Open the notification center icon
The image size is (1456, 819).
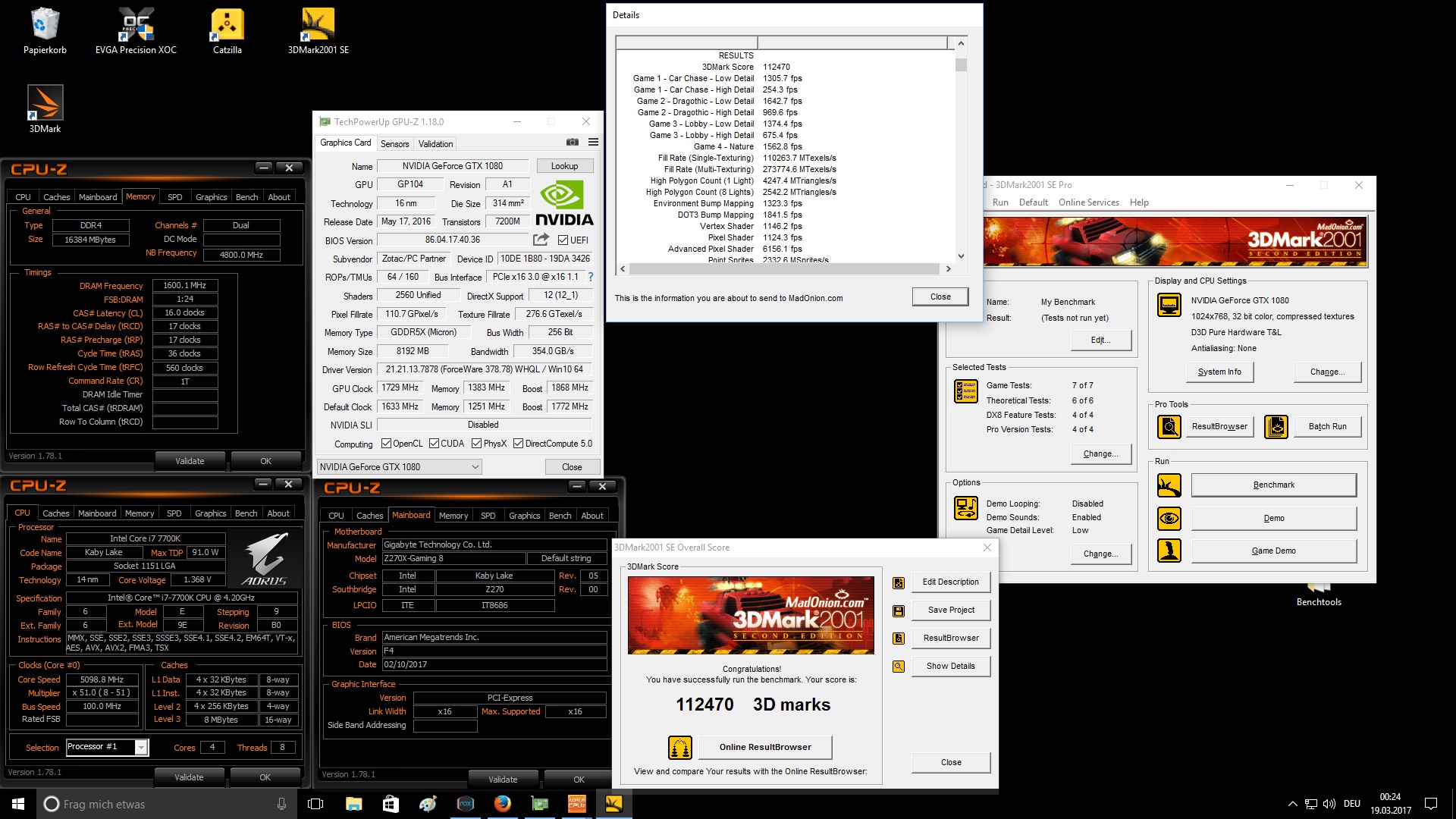1431,804
